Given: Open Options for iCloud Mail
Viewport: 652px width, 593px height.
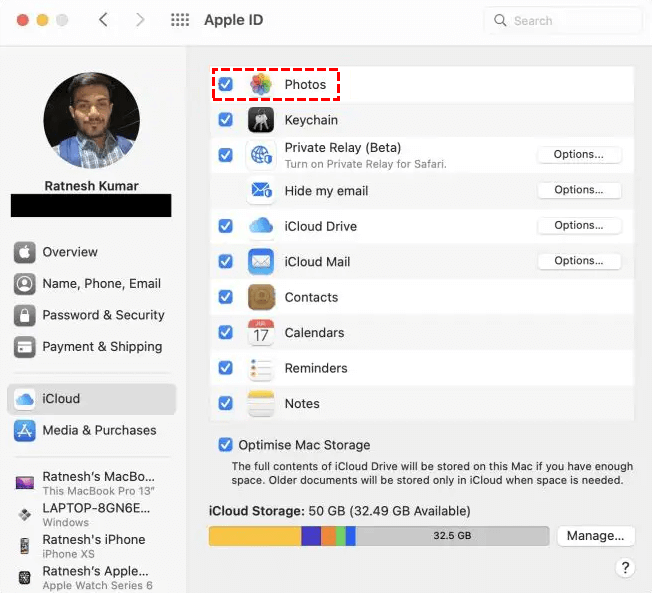Looking at the screenshot, I should coord(579,261).
